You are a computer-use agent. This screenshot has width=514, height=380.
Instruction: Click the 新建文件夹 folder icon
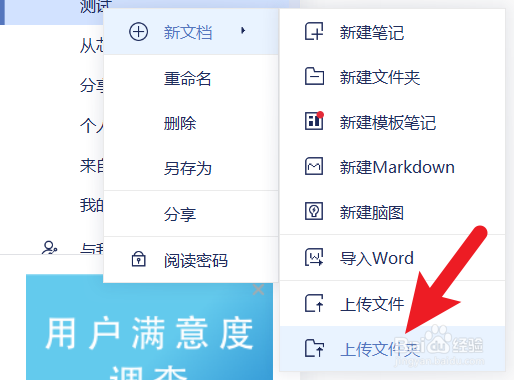[x=314, y=76]
